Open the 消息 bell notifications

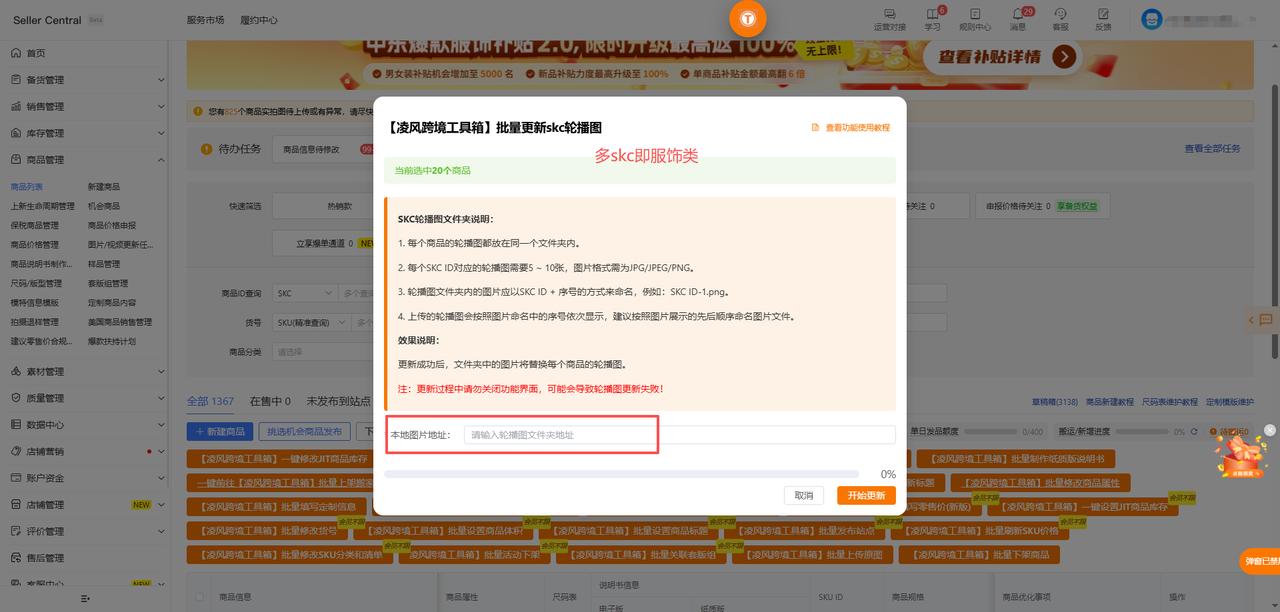(1018, 14)
